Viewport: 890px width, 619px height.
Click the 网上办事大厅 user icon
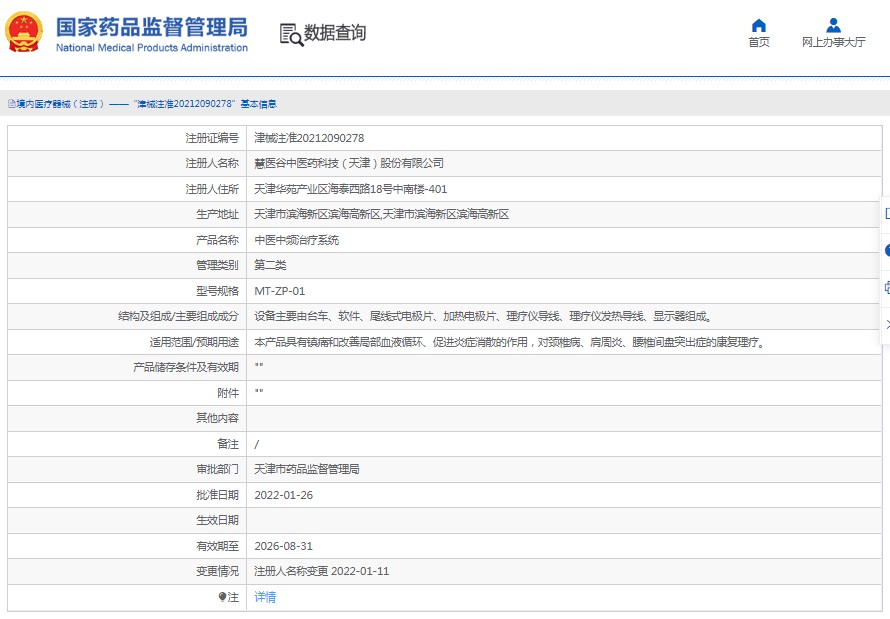(833, 26)
